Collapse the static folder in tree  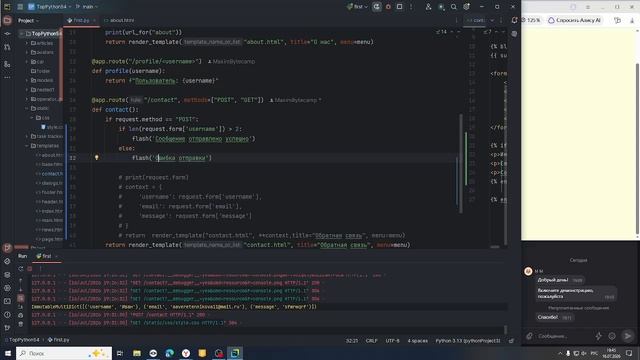tap(27, 109)
